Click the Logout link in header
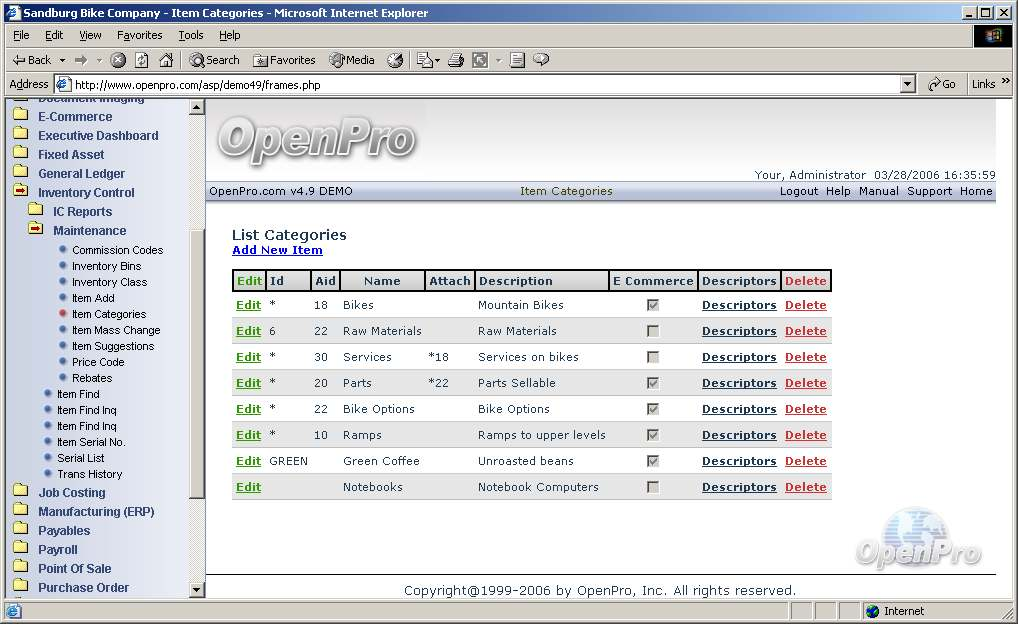 click(799, 191)
